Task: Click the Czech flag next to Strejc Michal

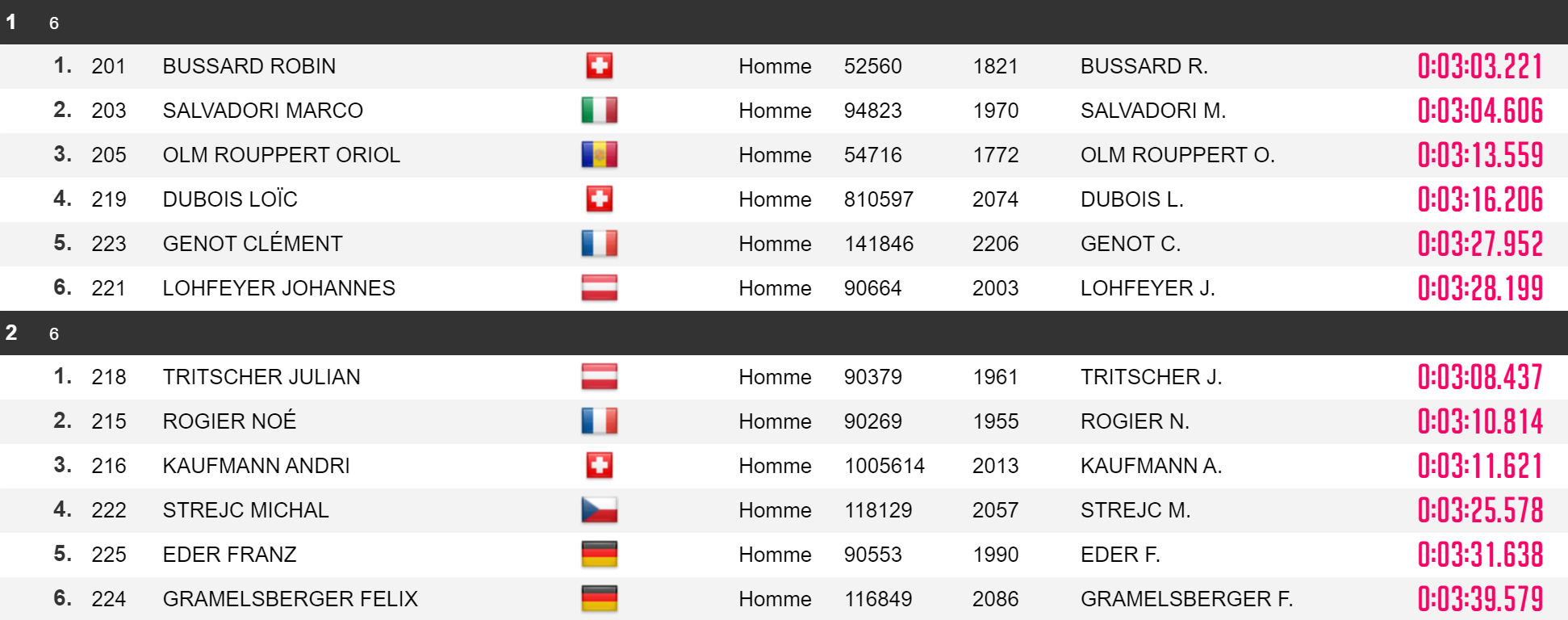Action: click(599, 510)
